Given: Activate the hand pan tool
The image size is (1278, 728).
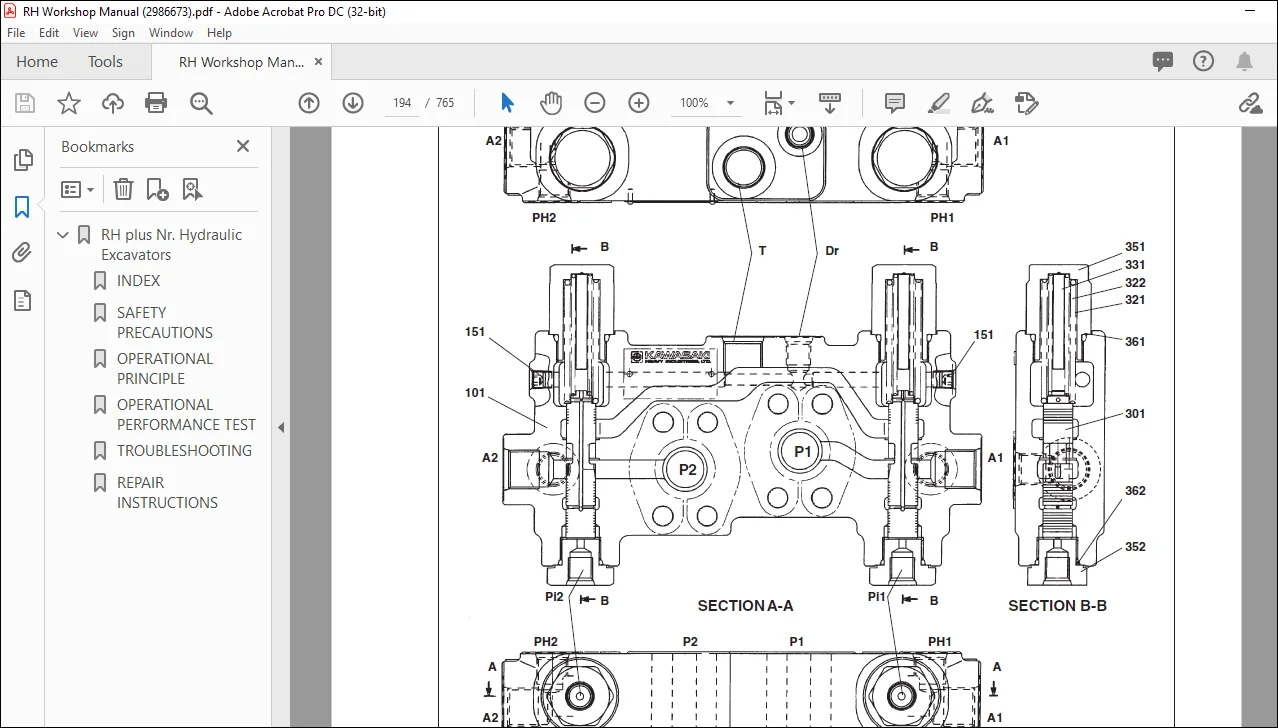Looking at the screenshot, I should 551,103.
